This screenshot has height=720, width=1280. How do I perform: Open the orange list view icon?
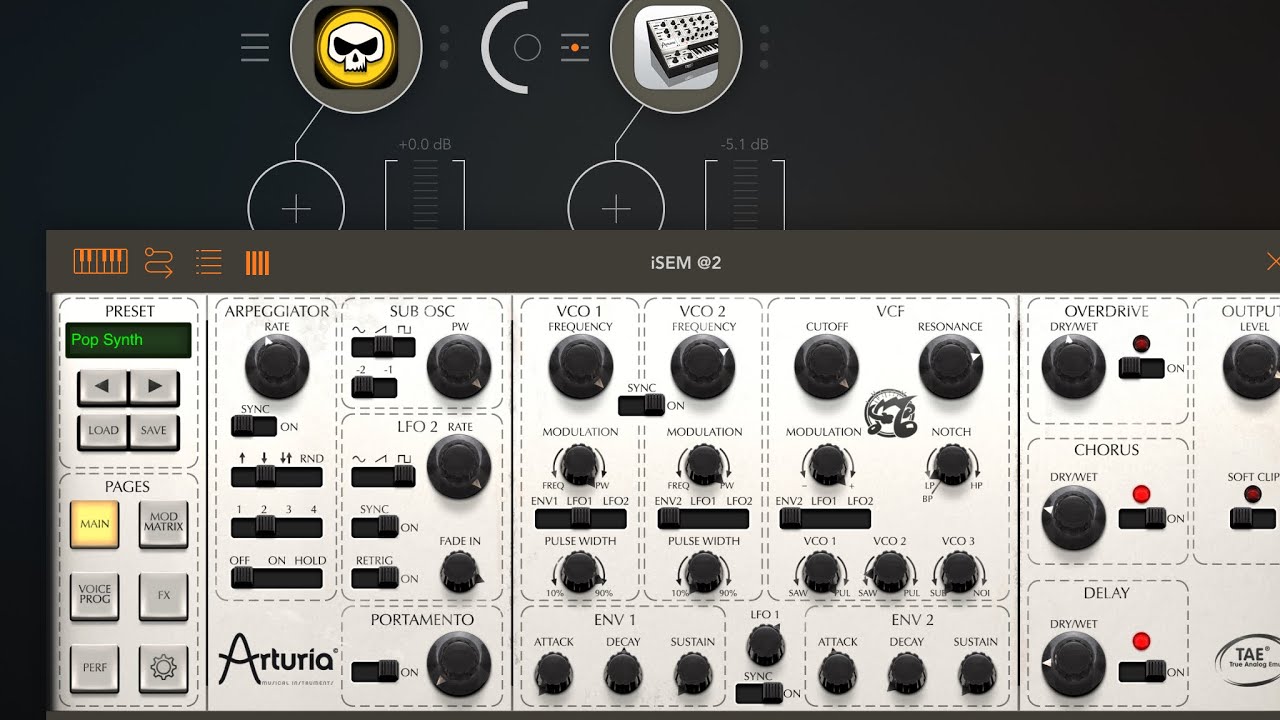click(x=208, y=262)
